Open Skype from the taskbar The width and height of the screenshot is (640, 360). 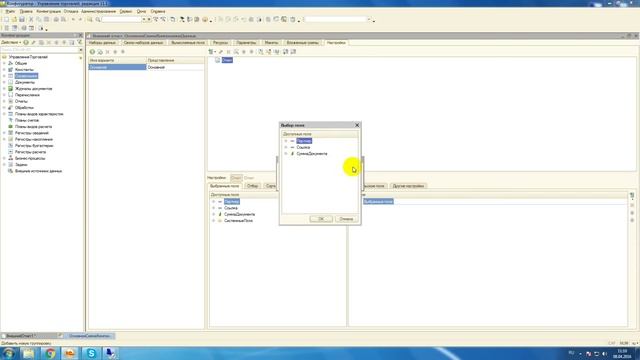click(91, 353)
